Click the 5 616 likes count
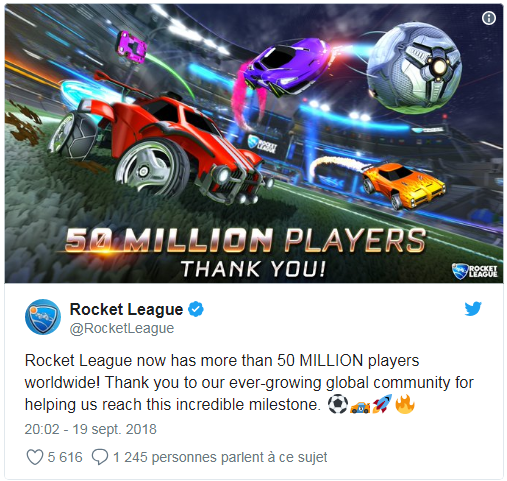This screenshot has height=481, width=507. (x=65, y=457)
